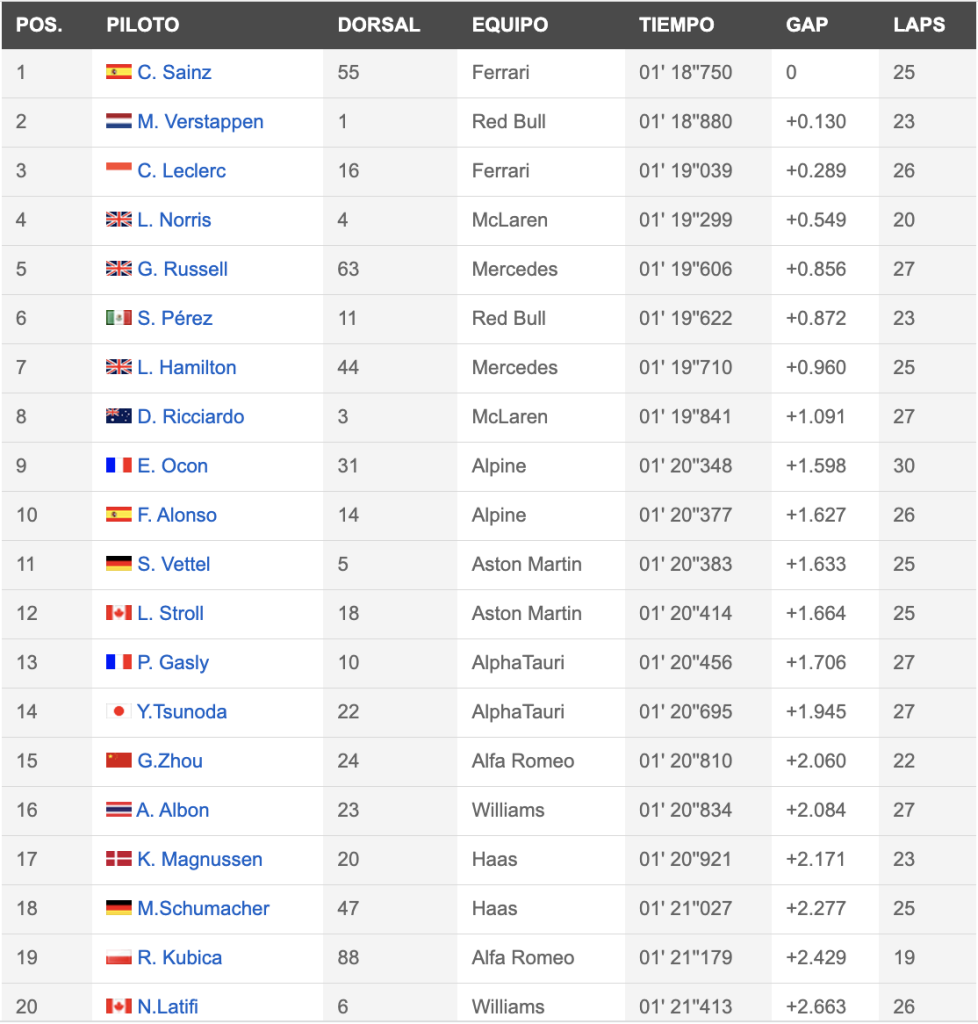Click the Monaco flag beside C. Leclerc

119,168
